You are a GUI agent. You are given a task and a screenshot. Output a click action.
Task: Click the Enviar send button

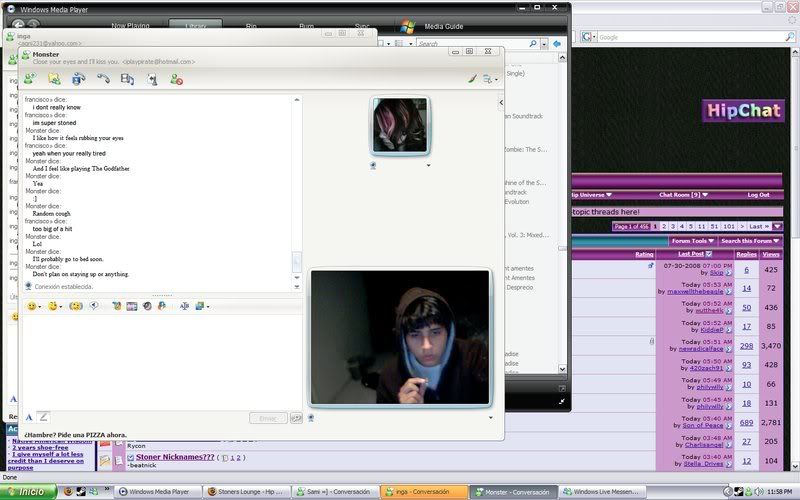(x=268, y=418)
